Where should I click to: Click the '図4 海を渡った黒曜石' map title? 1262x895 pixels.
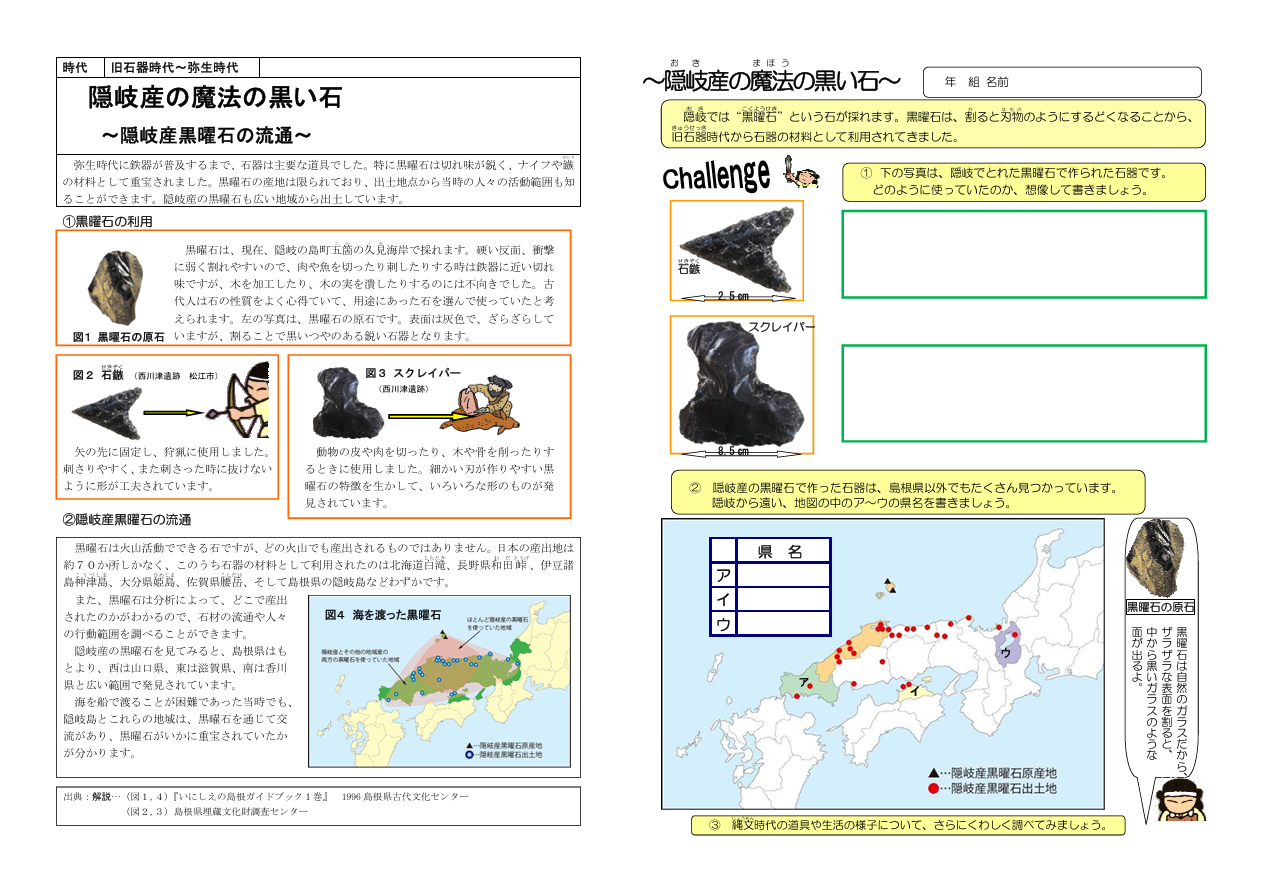[x=383, y=615]
